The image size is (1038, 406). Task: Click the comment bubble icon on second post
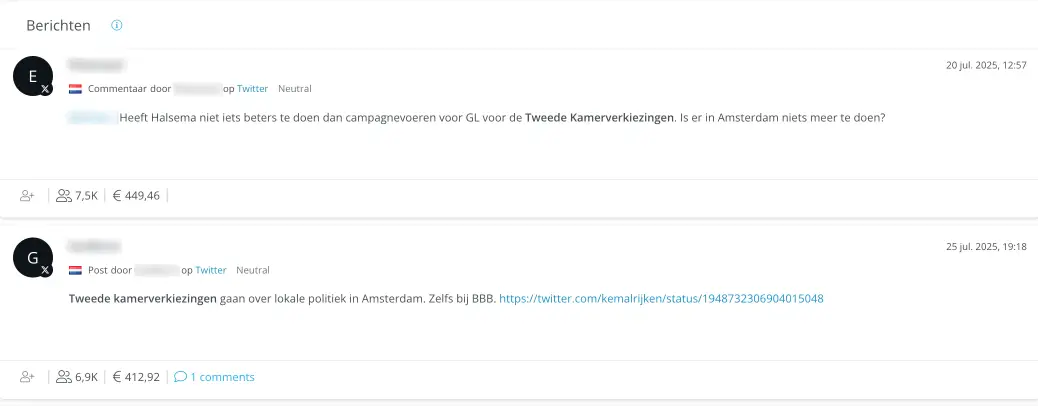(x=180, y=377)
